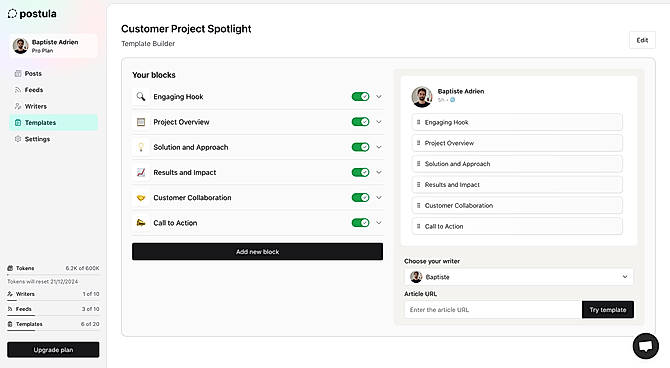Screen dimensions: 670x368
Task: Focus the Article URL input field
Action: pyautogui.click(x=493, y=309)
